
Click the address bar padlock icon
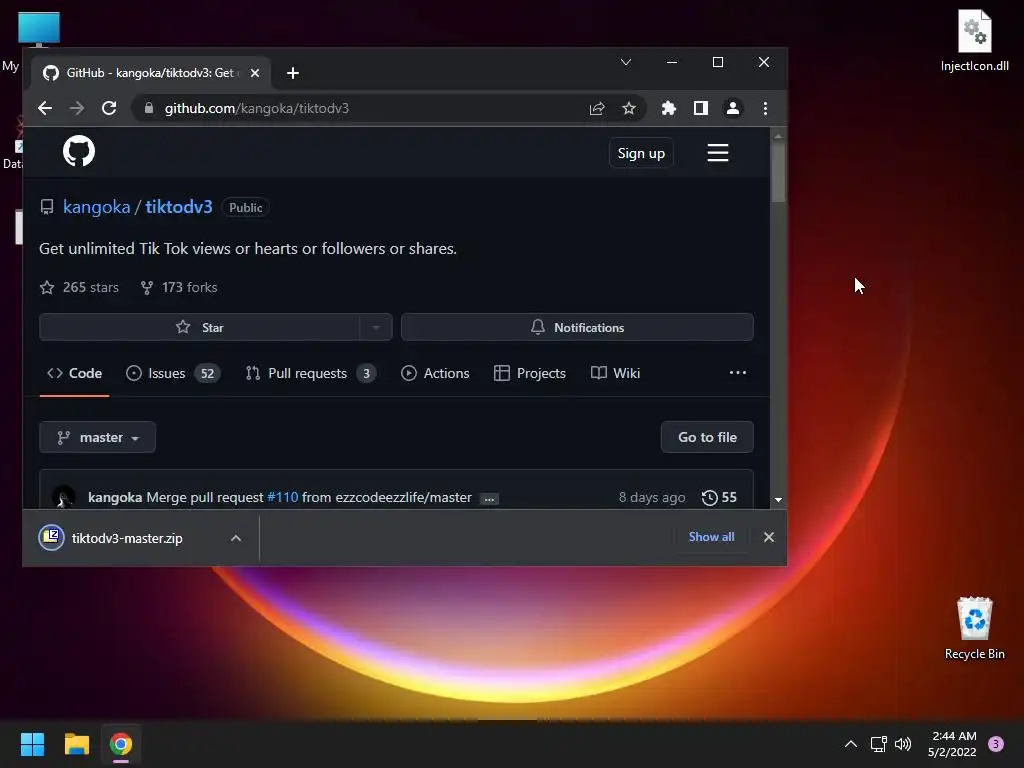pyautogui.click(x=149, y=108)
